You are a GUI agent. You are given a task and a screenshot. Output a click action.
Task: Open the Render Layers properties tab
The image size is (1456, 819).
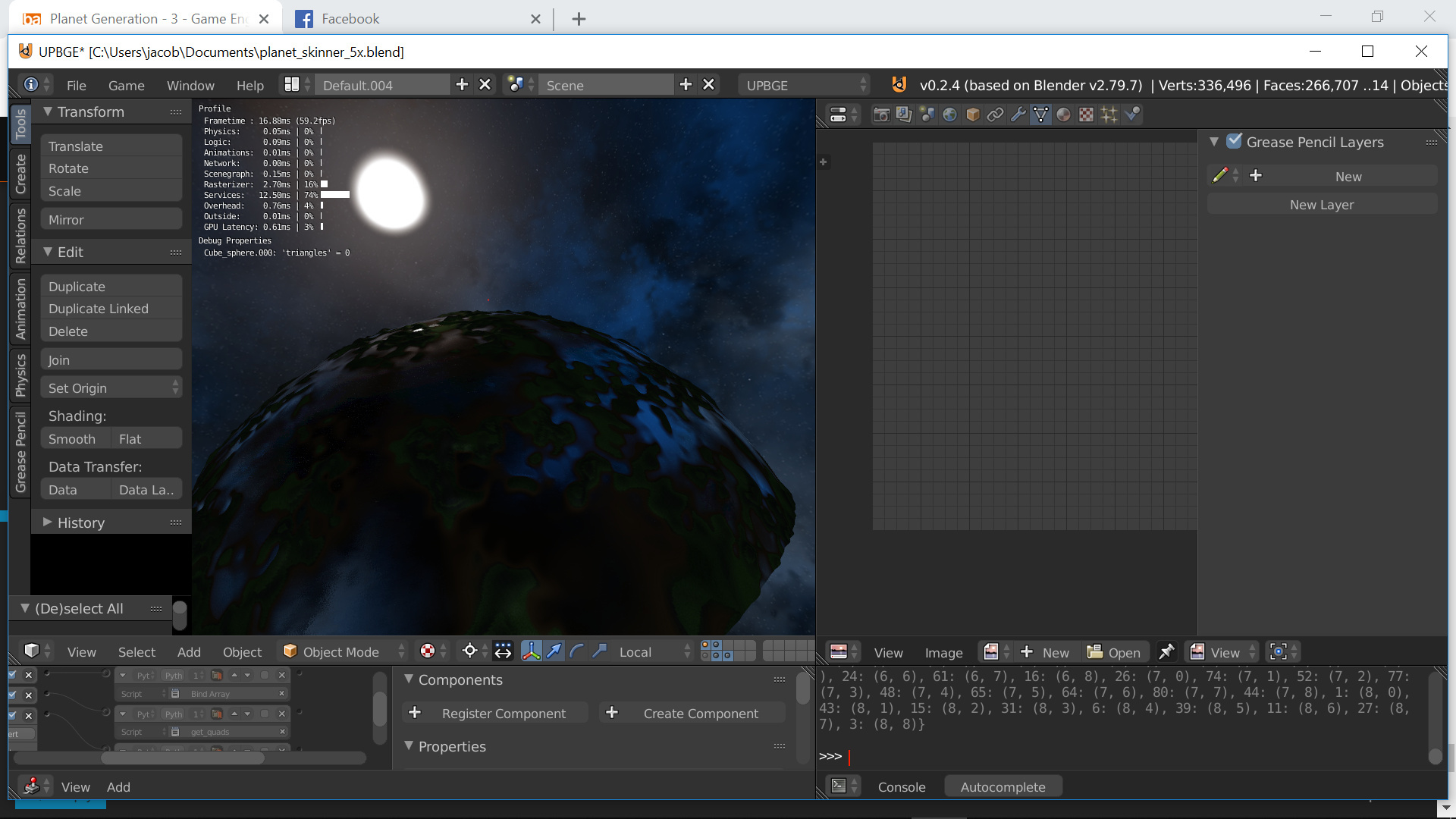pos(904,115)
